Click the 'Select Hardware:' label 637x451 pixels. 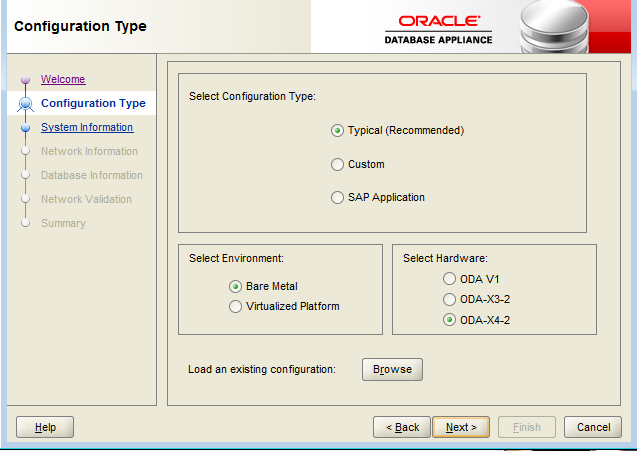point(445,258)
